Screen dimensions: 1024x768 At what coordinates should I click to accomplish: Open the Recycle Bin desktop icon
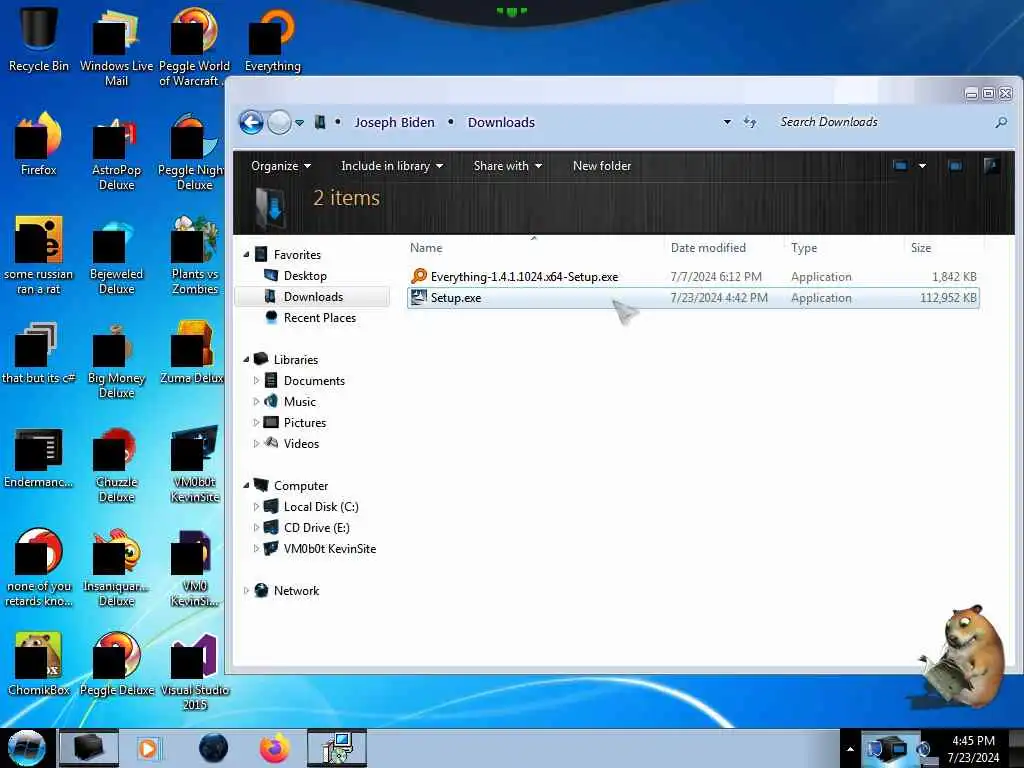[x=39, y=39]
